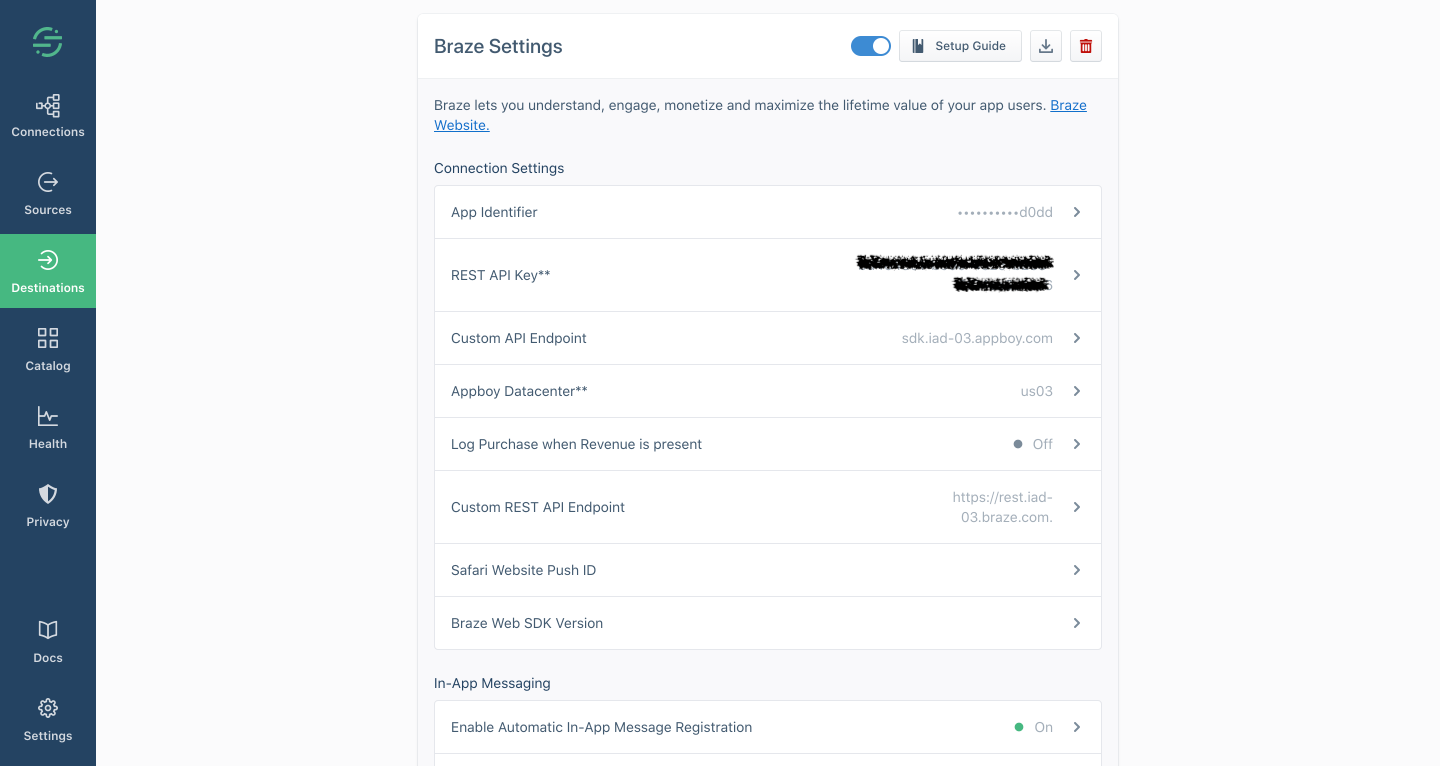Open Docs from the sidebar
The width and height of the screenshot is (1440, 766).
click(48, 641)
